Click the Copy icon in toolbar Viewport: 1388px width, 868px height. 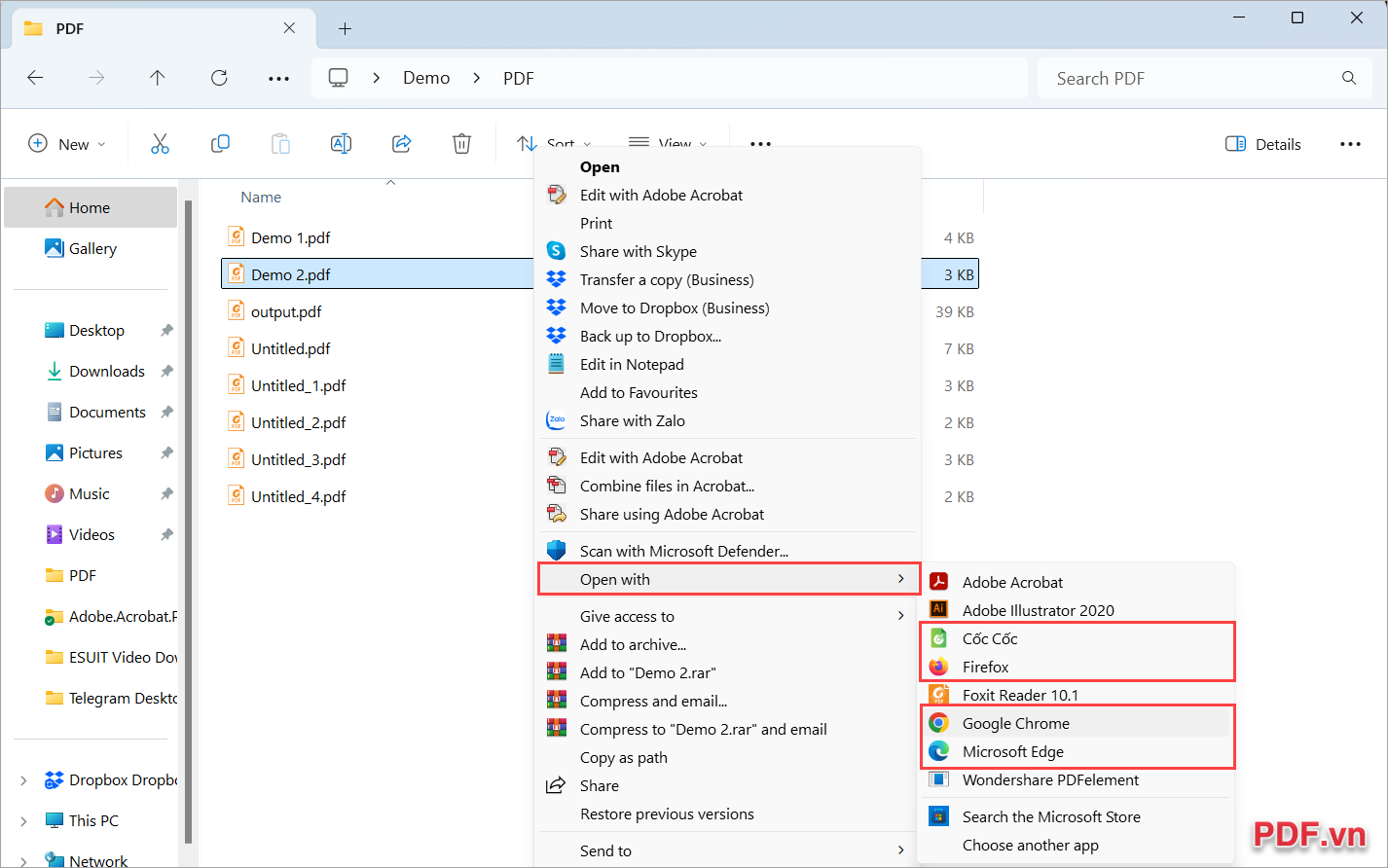pyautogui.click(x=221, y=144)
